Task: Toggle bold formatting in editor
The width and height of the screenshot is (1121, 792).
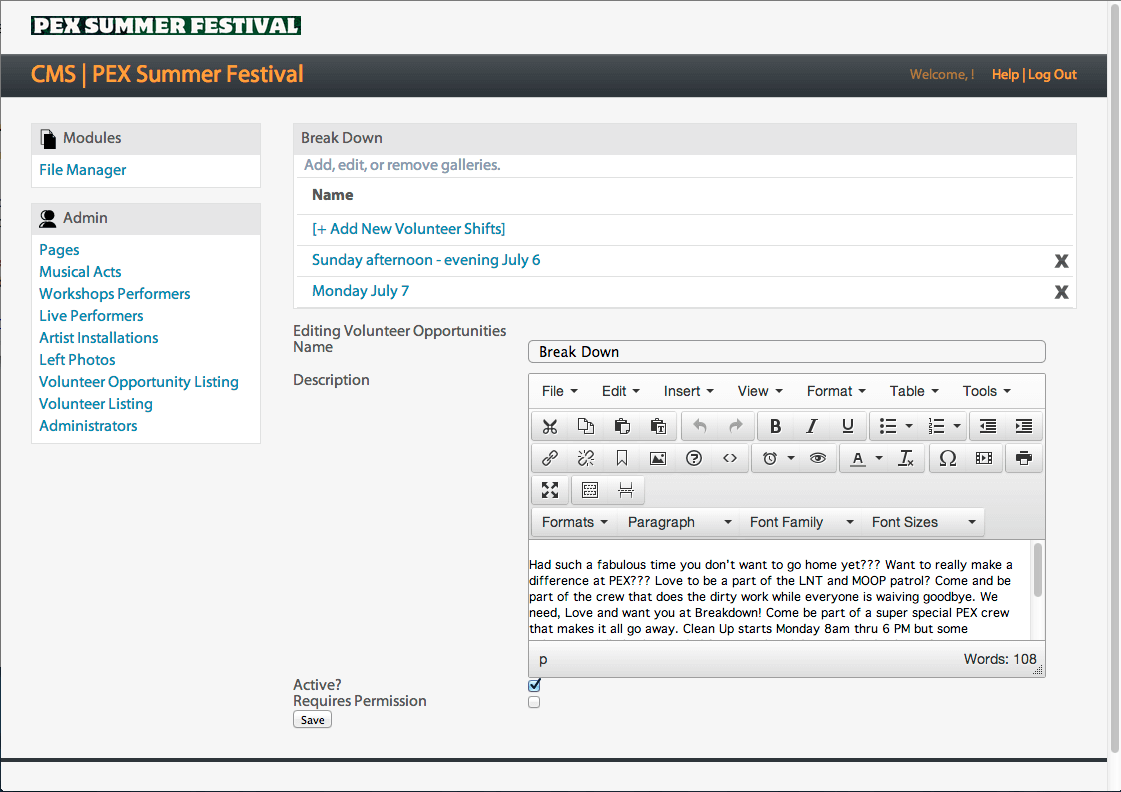Action: (x=775, y=426)
